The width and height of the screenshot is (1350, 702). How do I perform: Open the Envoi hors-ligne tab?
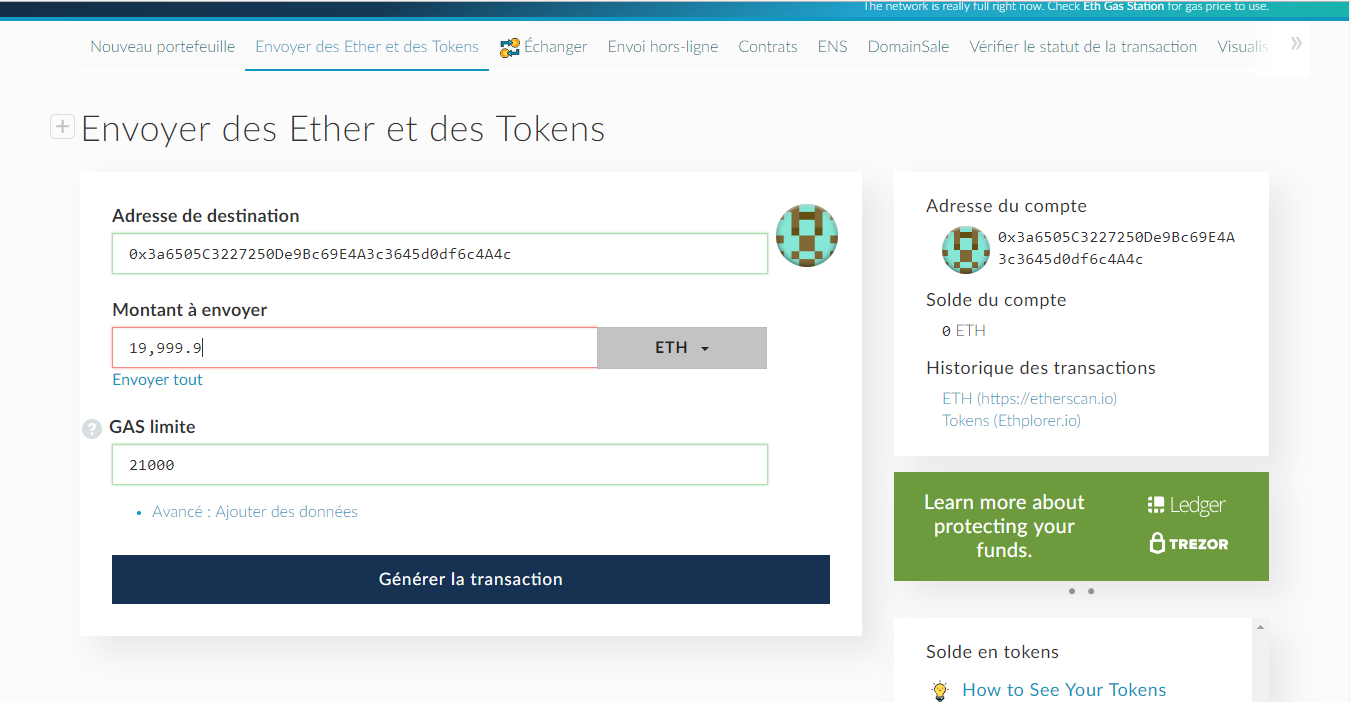663,46
